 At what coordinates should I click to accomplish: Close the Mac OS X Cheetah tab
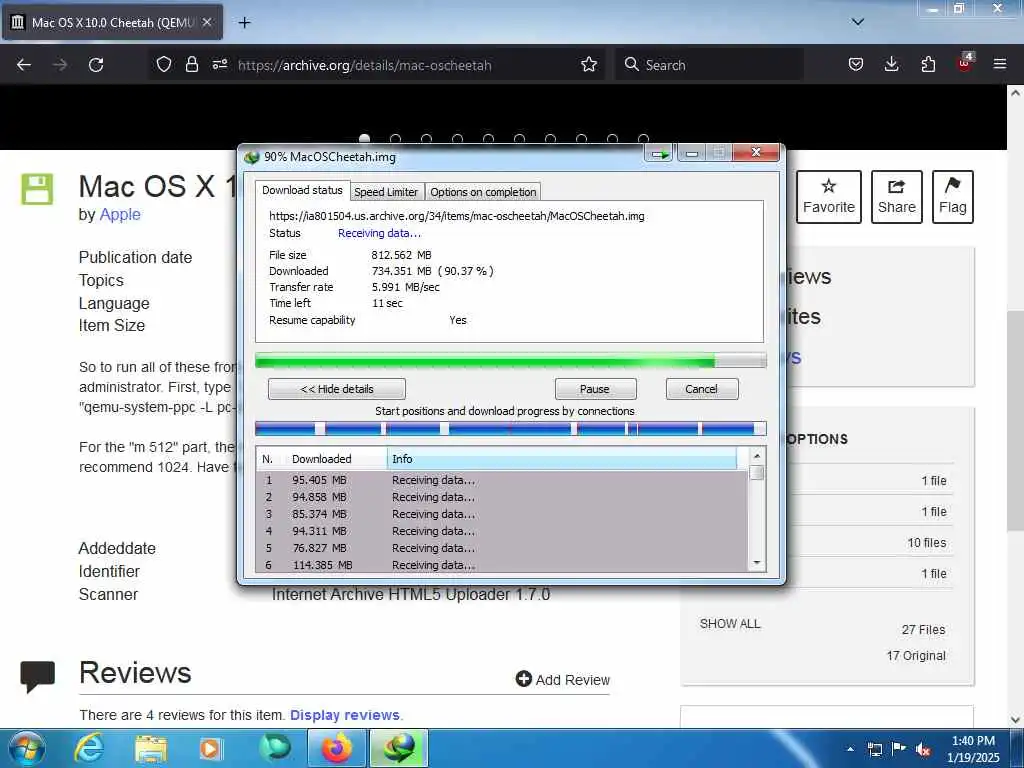click(206, 22)
